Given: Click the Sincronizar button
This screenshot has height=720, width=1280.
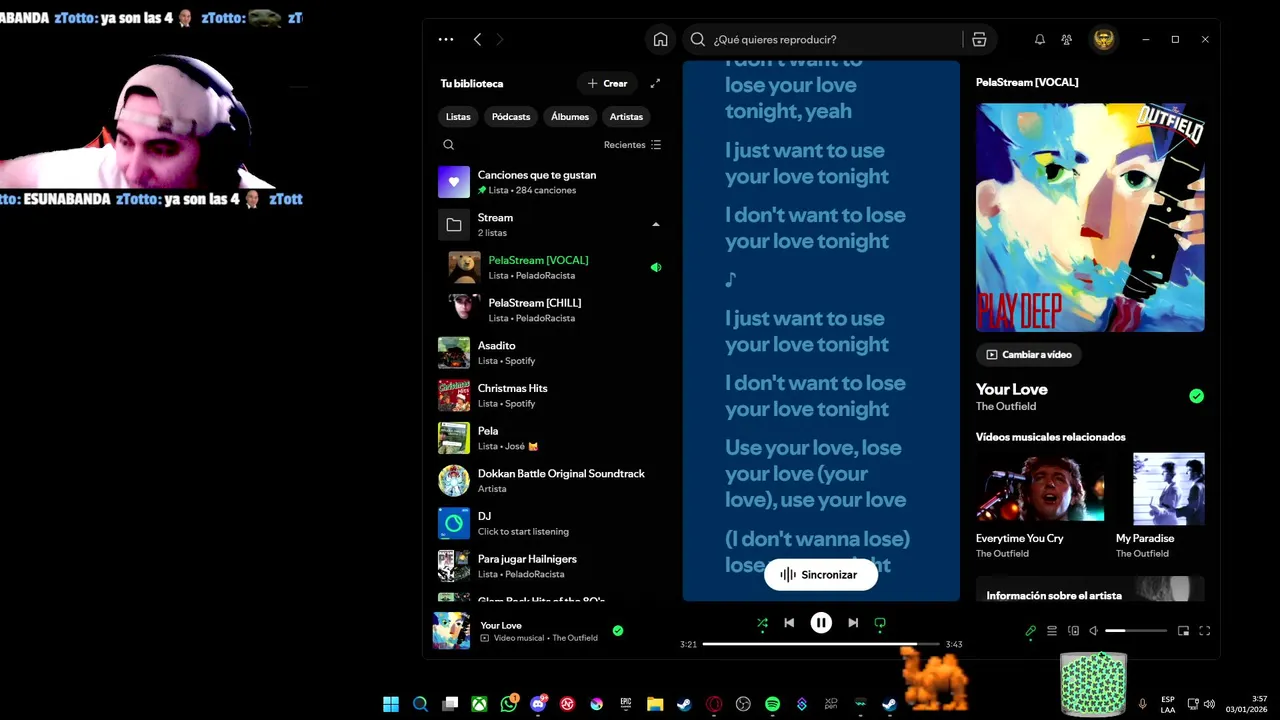Looking at the screenshot, I should coord(820,575).
